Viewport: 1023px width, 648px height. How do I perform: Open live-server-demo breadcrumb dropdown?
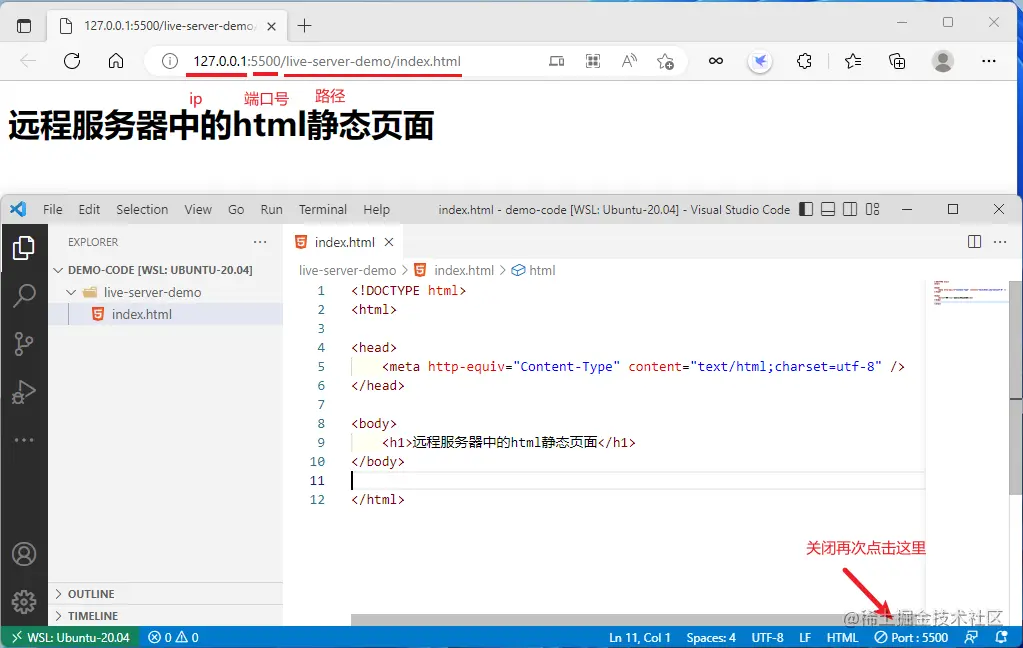[x=347, y=270]
